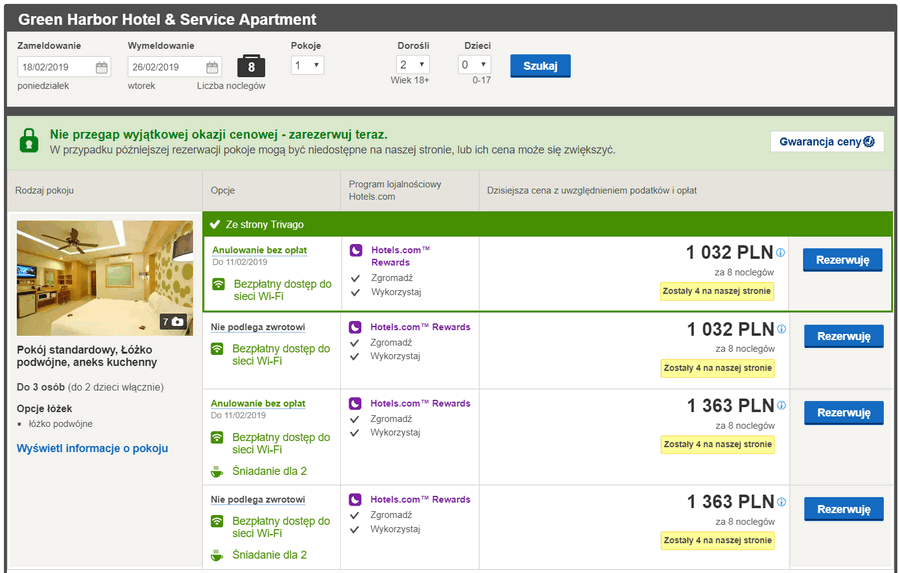Click Hotels.com Rewards purple moon icon in Trivago row
The image size is (900, 573).
tap(356, 250)
